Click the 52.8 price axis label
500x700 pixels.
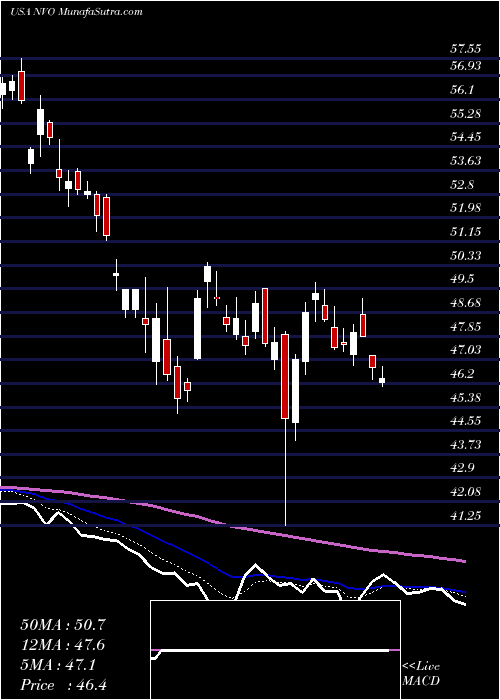(x=462, y=184)
